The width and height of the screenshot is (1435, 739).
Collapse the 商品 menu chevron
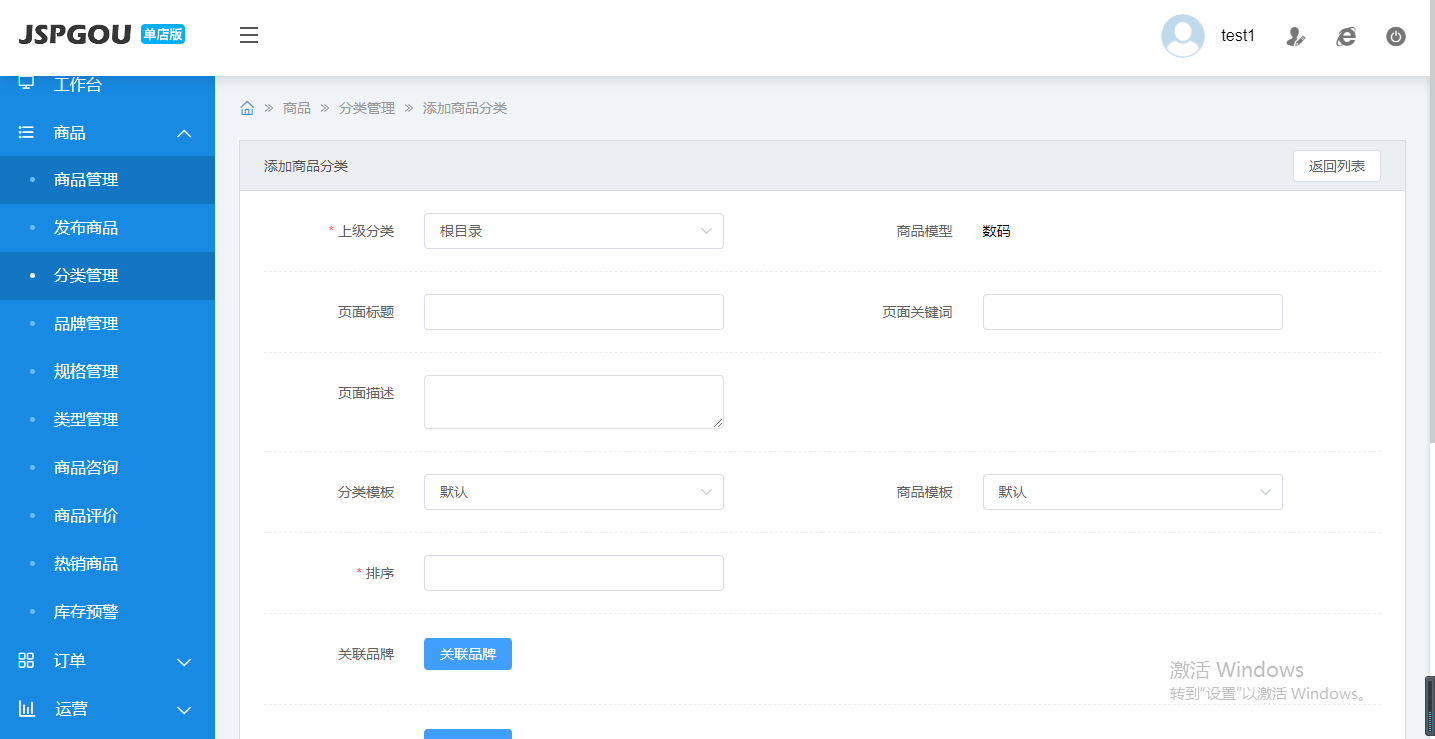(184, 133)
